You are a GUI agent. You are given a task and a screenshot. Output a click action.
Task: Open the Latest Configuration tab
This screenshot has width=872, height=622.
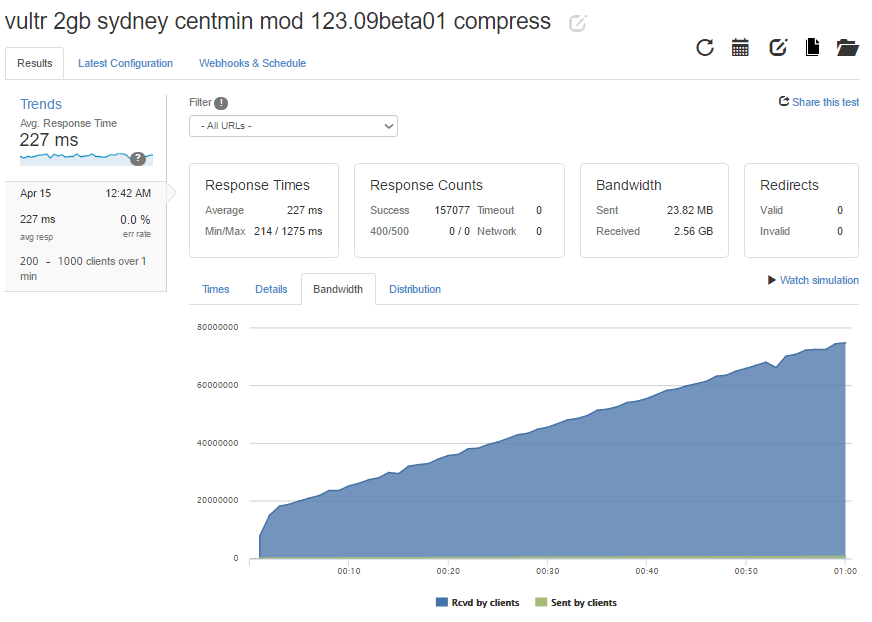125,63
